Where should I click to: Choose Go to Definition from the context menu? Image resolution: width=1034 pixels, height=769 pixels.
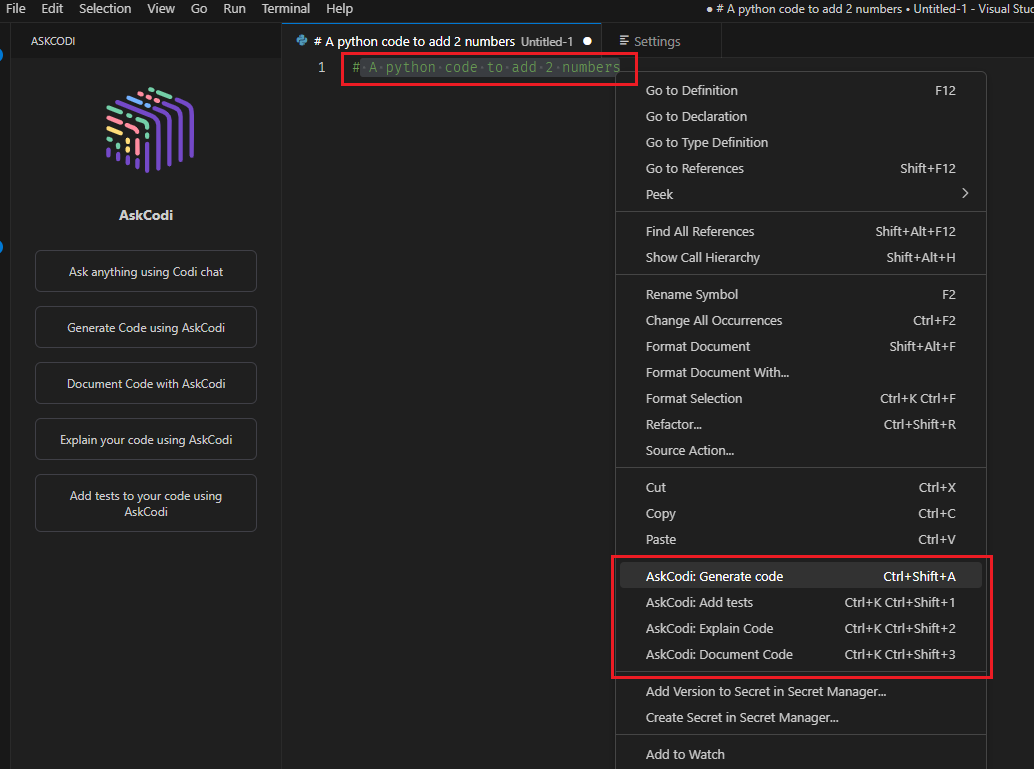tap(692, 90)
